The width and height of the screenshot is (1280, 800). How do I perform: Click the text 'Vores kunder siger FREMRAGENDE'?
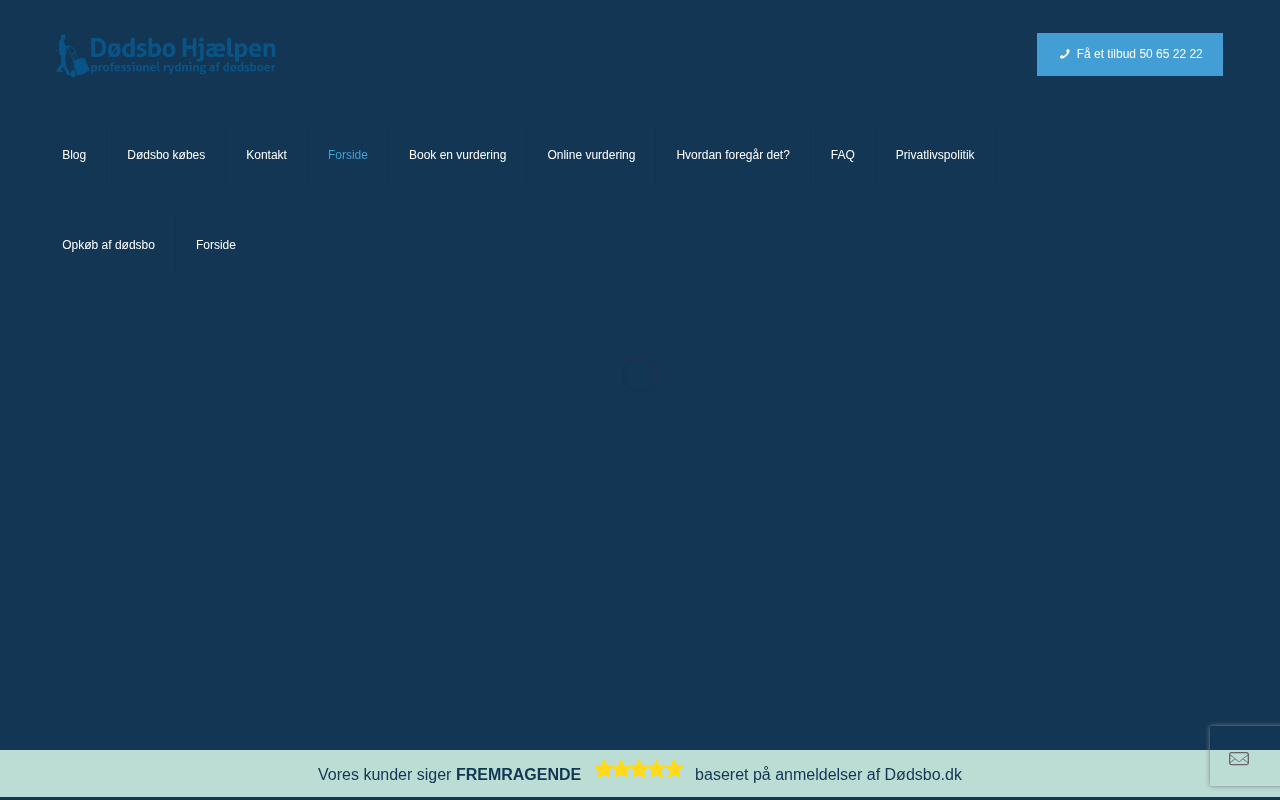click(449, 774)
